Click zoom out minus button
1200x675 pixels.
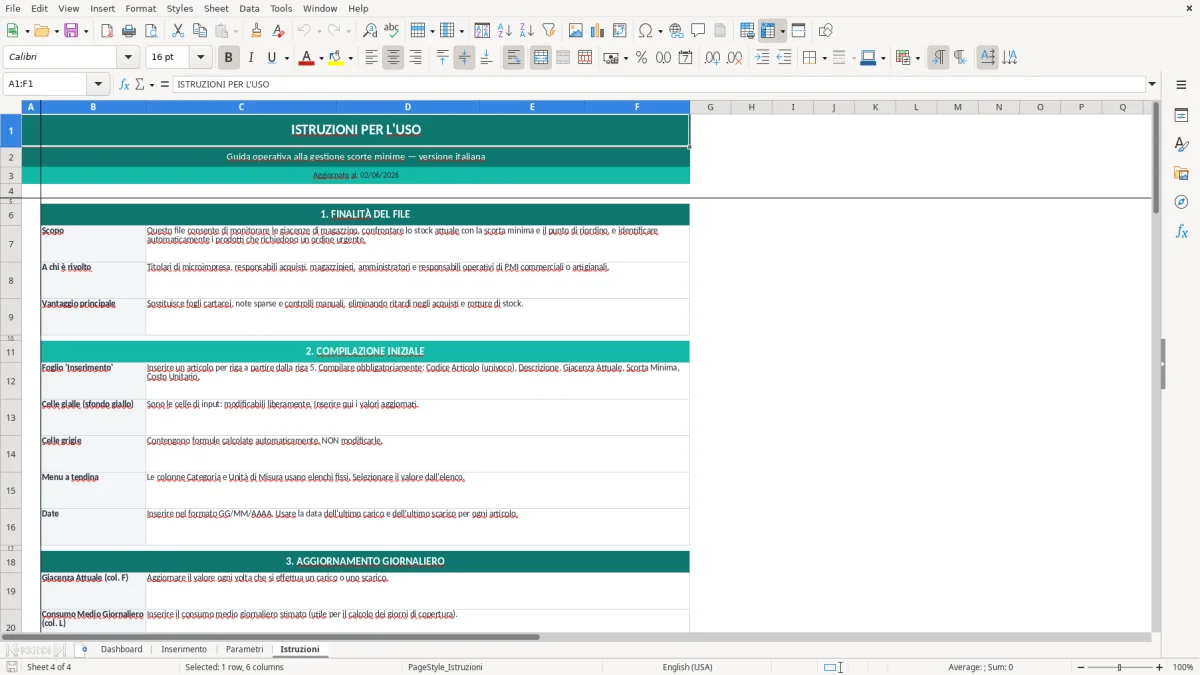pos(1082,667)
